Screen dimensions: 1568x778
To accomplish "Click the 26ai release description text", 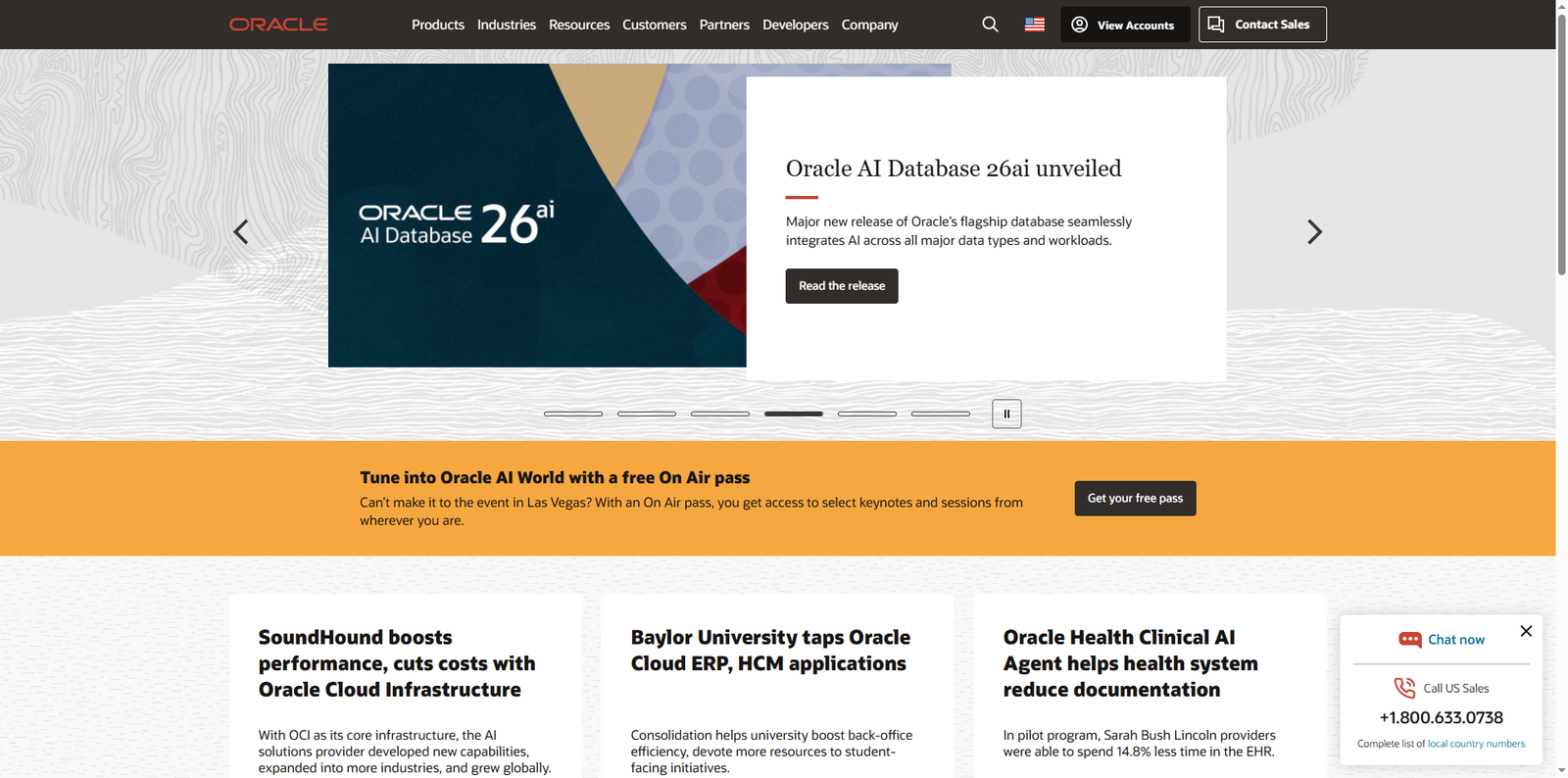I will (958, 231).
